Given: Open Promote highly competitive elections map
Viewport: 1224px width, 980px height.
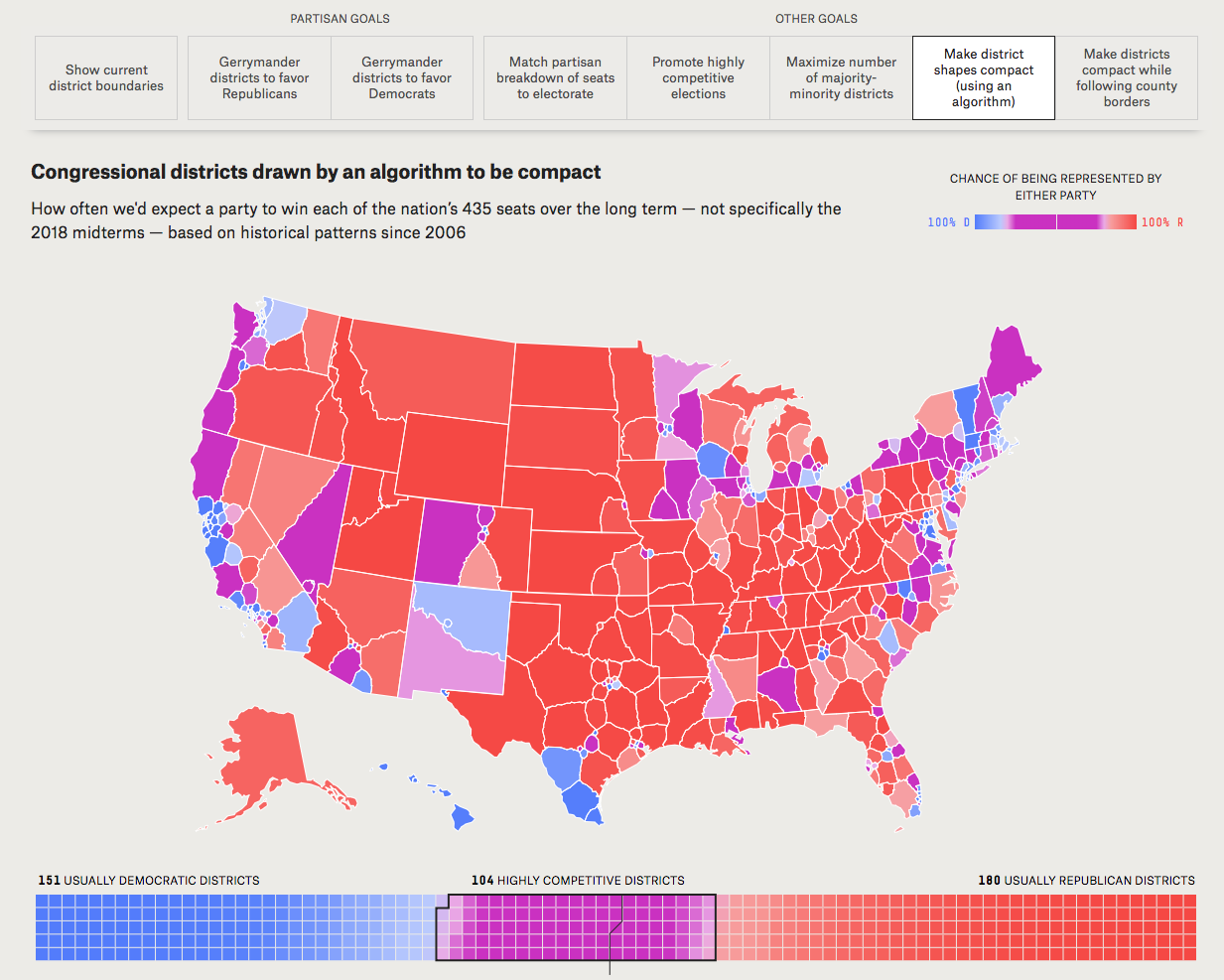Looking at the screenshot, I should pos(698,78).
